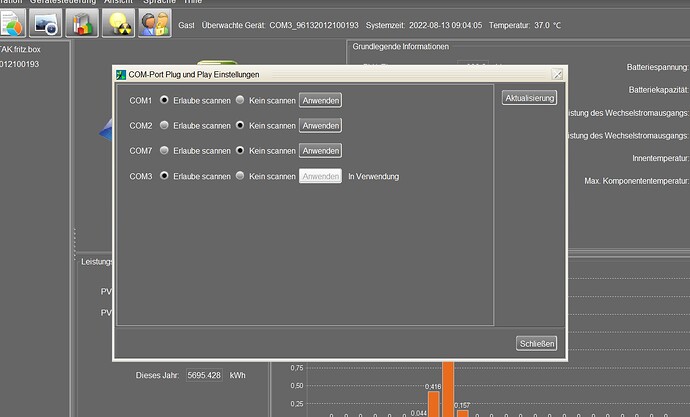Click the Schließen button
Viewport: 690px width, 417px height.
coord(536,344)
